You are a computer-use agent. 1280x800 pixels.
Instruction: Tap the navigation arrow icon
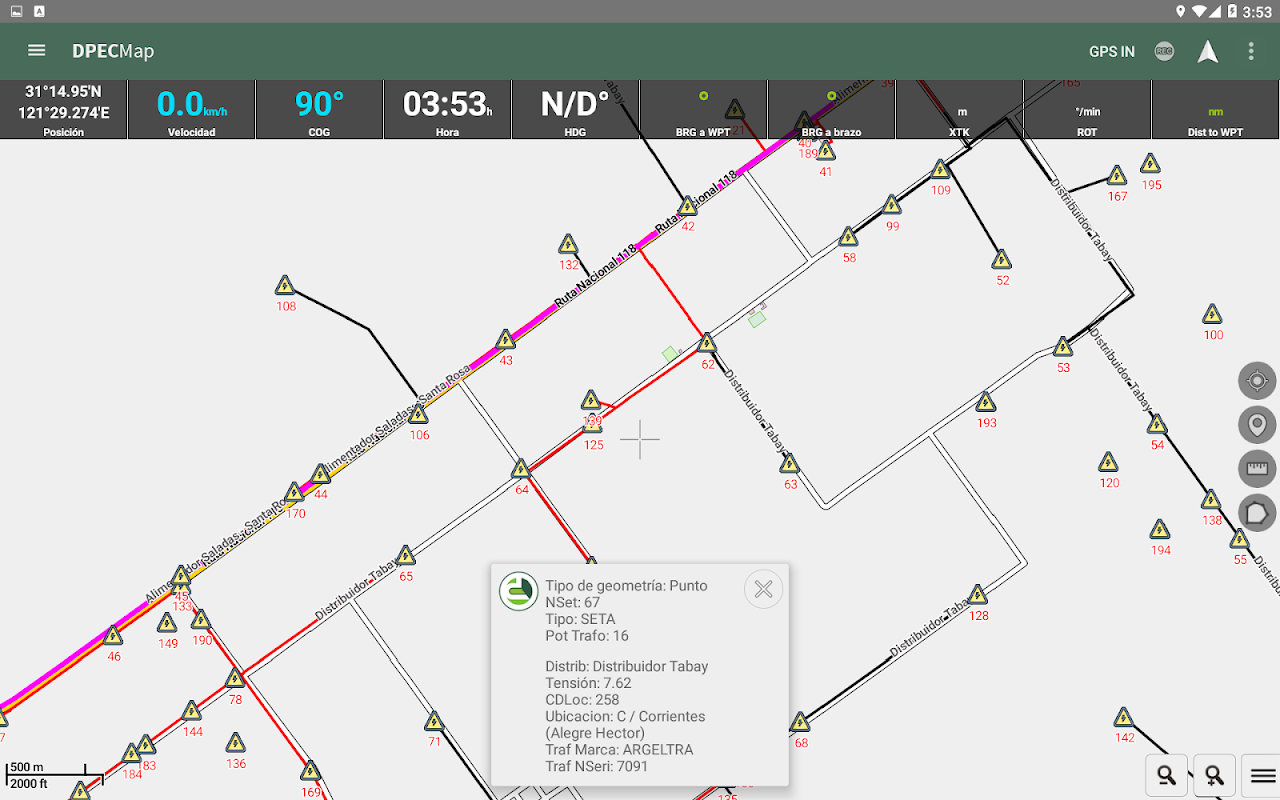[x=1208, y=51]
